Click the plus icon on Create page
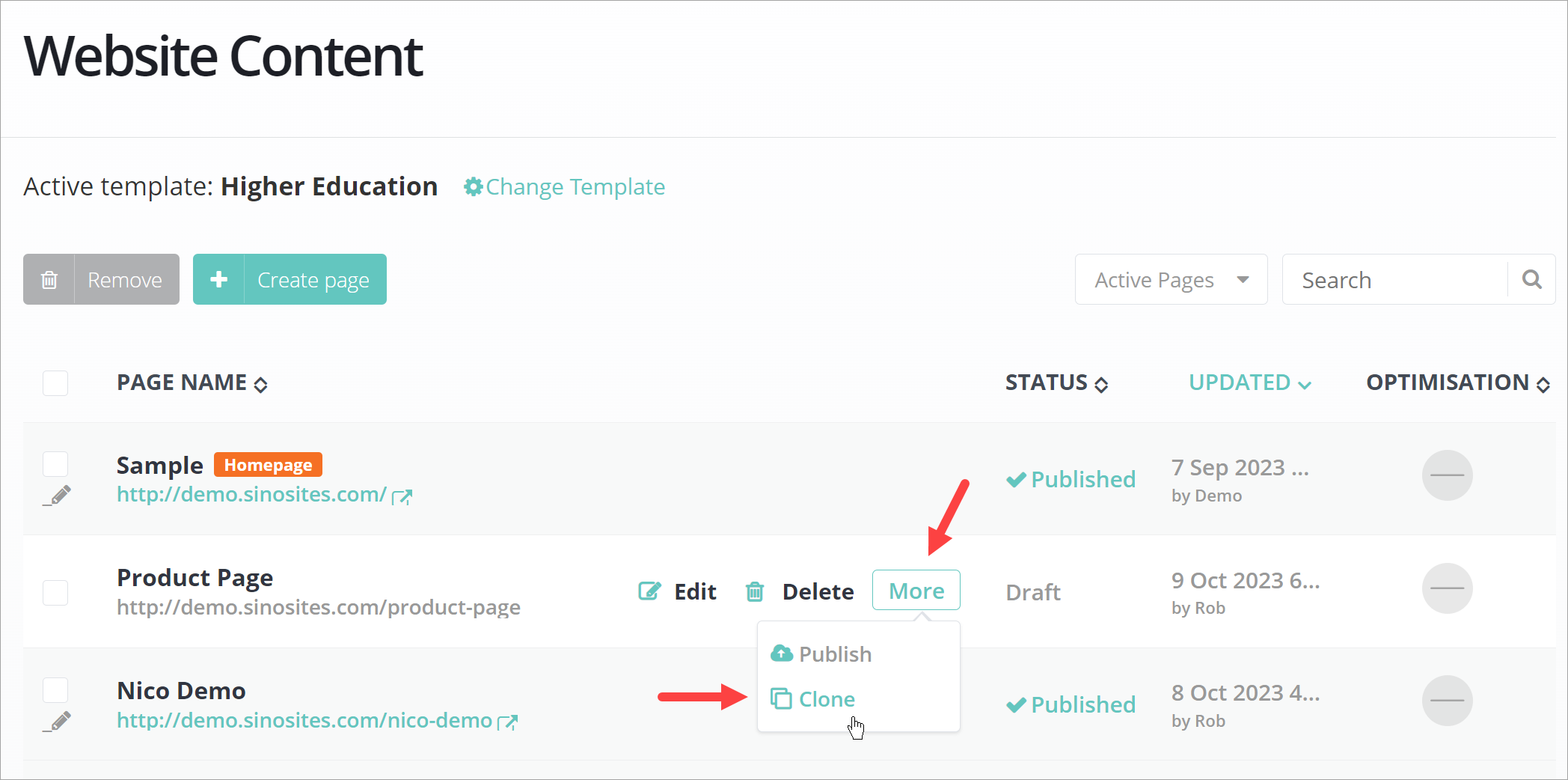1568x780 pixels. [x=218, y=279]
